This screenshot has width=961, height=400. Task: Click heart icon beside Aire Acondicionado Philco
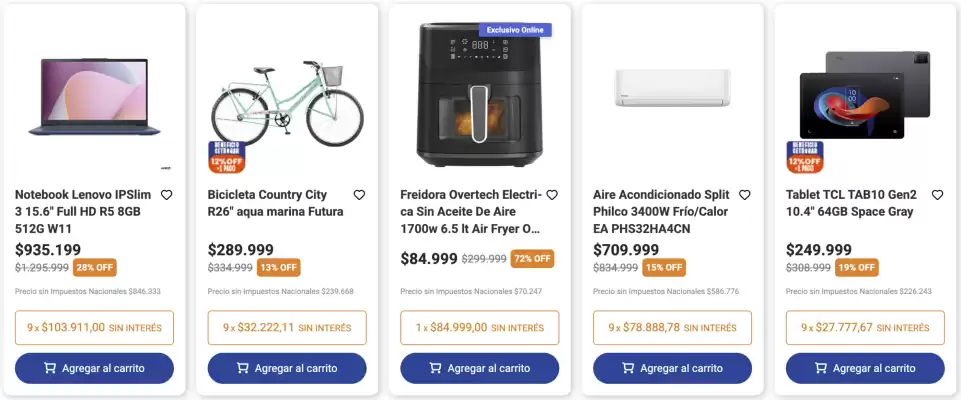[x=744, y=196]
